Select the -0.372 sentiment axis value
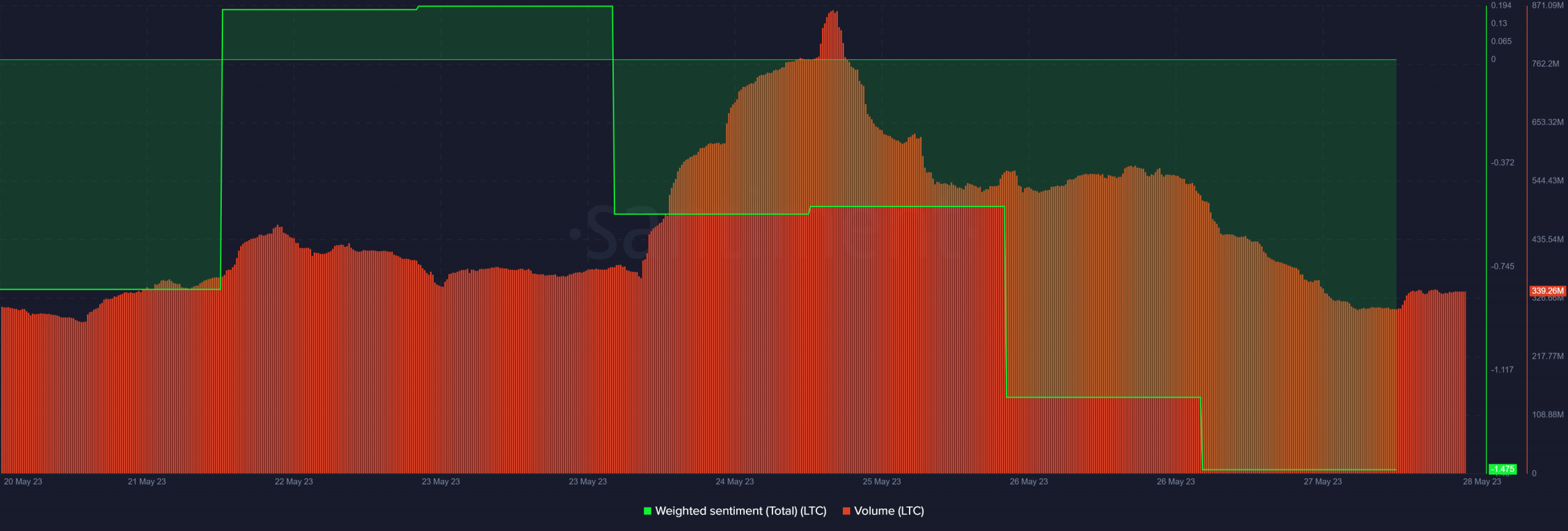The image size is (1568, 531). [x=1502, y=162]
